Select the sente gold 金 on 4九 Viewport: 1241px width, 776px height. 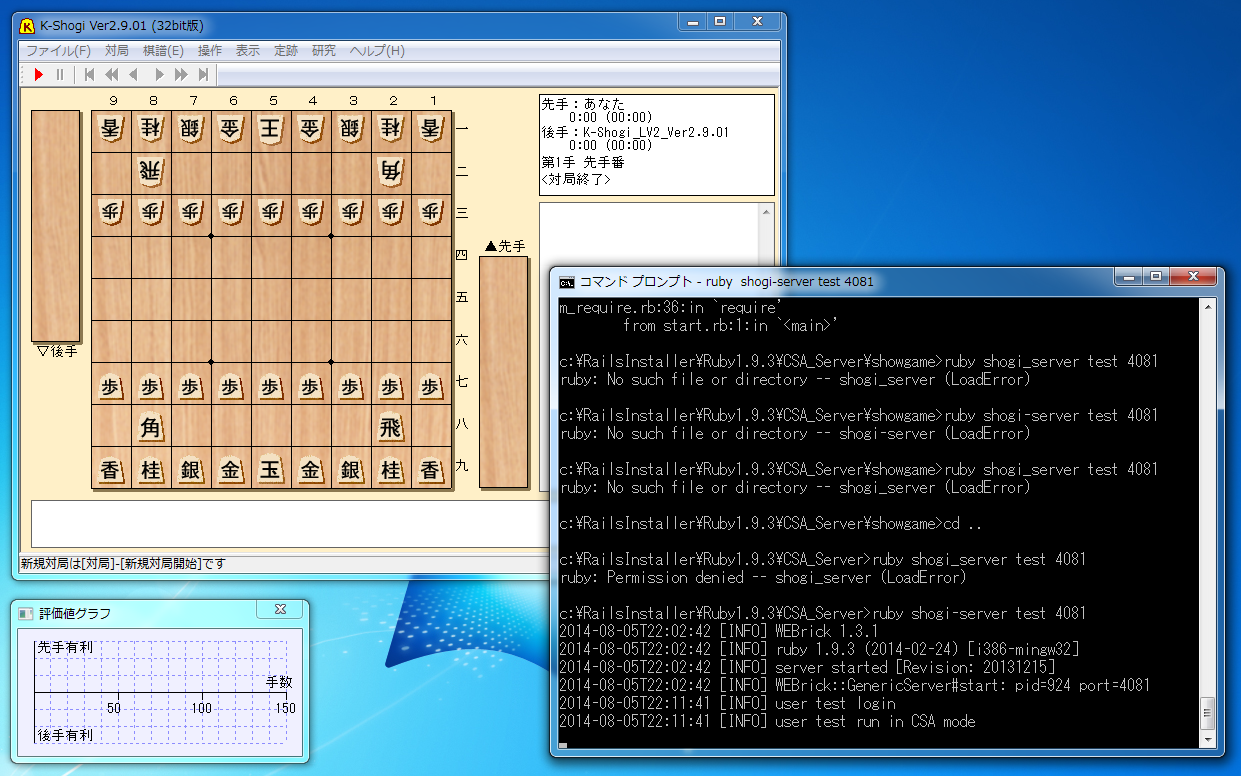point(311,469)
